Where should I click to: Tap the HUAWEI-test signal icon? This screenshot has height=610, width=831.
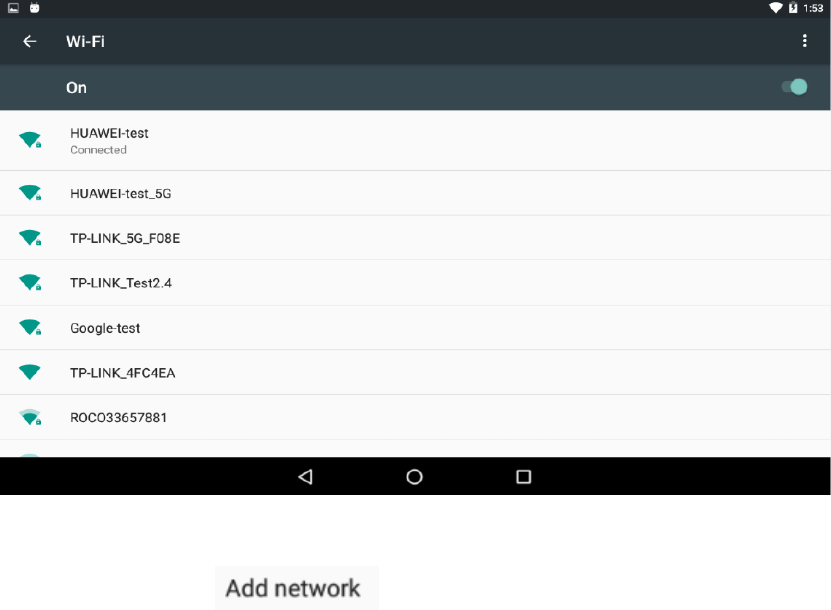pyautogui.click(x=30, y=140)
